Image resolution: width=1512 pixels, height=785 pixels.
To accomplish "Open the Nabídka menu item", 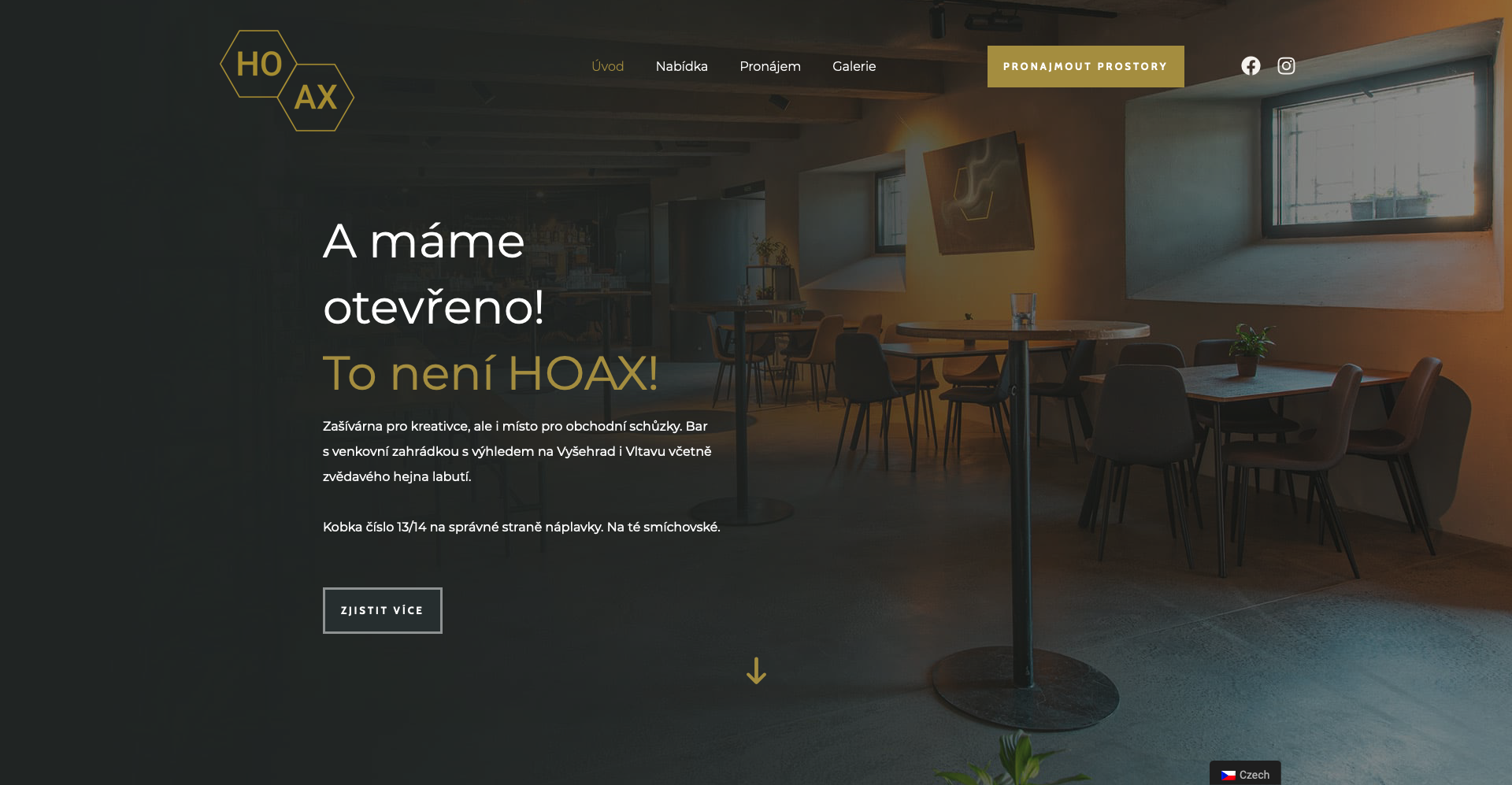I will (x=682, y=66).
